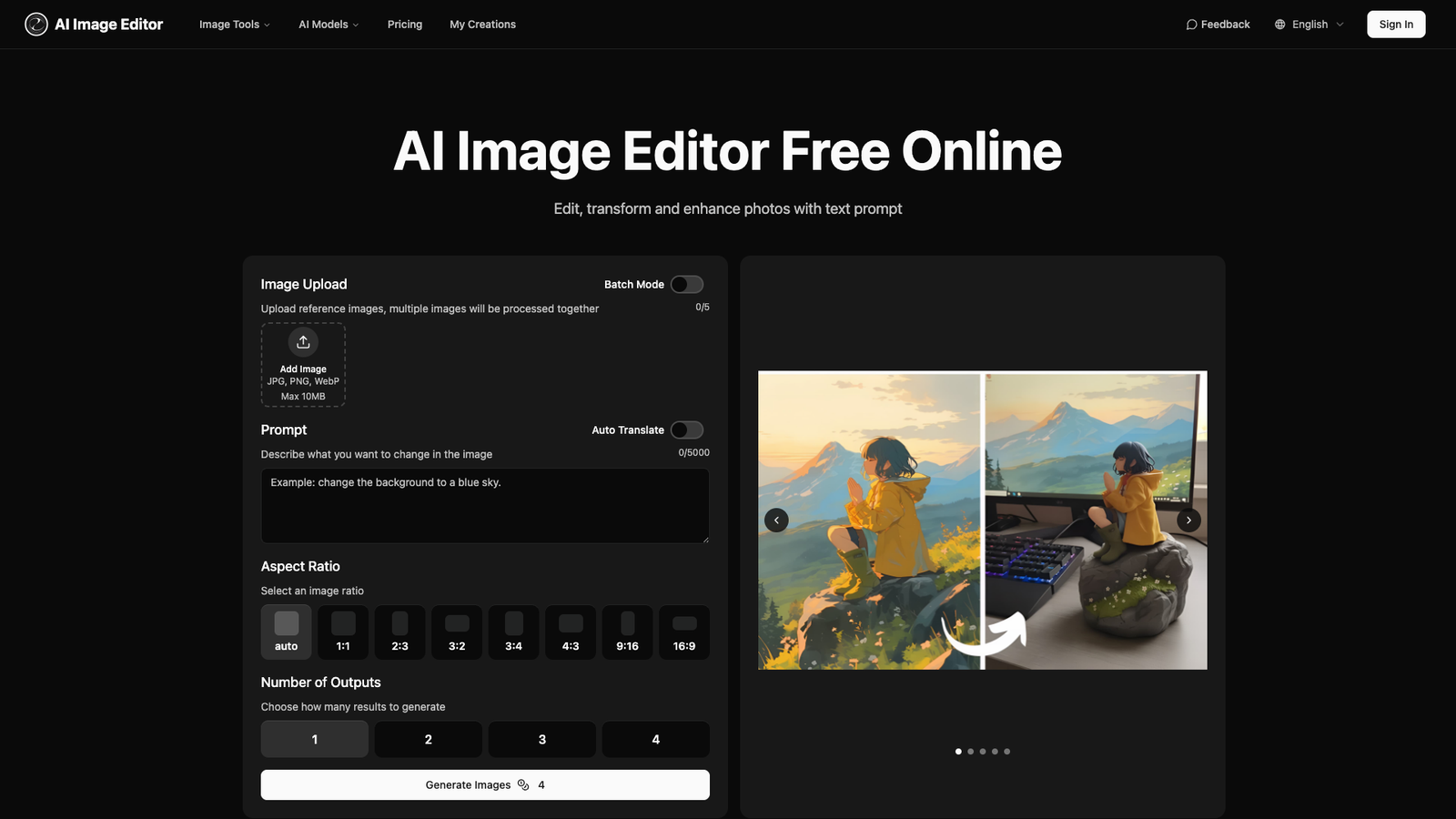Click the '0/5' image counter
This screenshot has height=819, width=1456.
[x=703, y=307]
